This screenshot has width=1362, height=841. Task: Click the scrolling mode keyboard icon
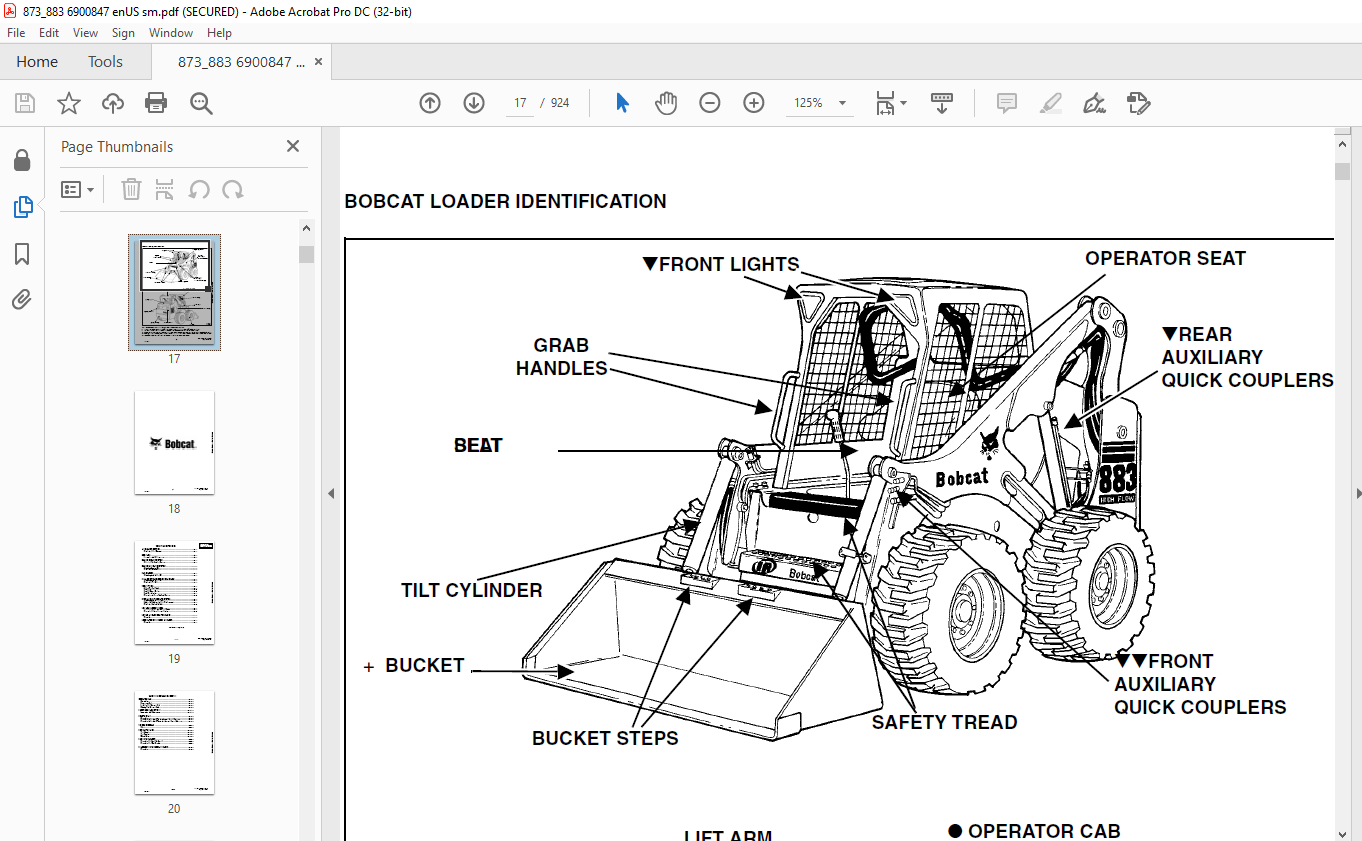(941, 103)
